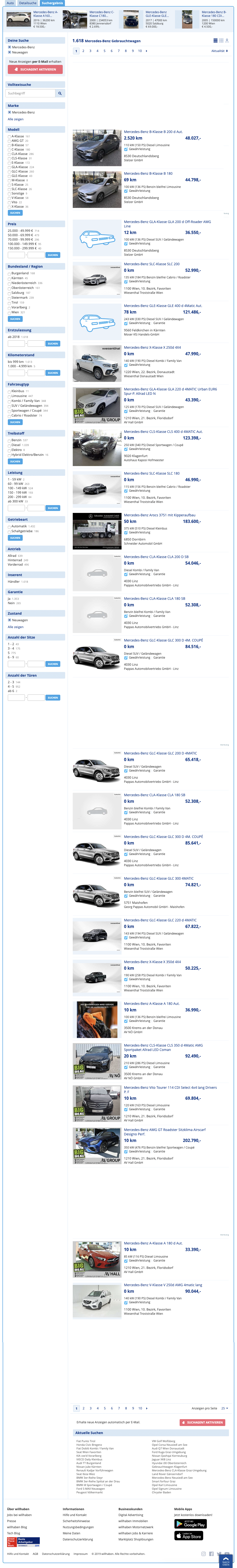Open Anzeigen pro Seite 25 dropdown
Screen dimensions: 237x1568
(x=225, y=1408)
